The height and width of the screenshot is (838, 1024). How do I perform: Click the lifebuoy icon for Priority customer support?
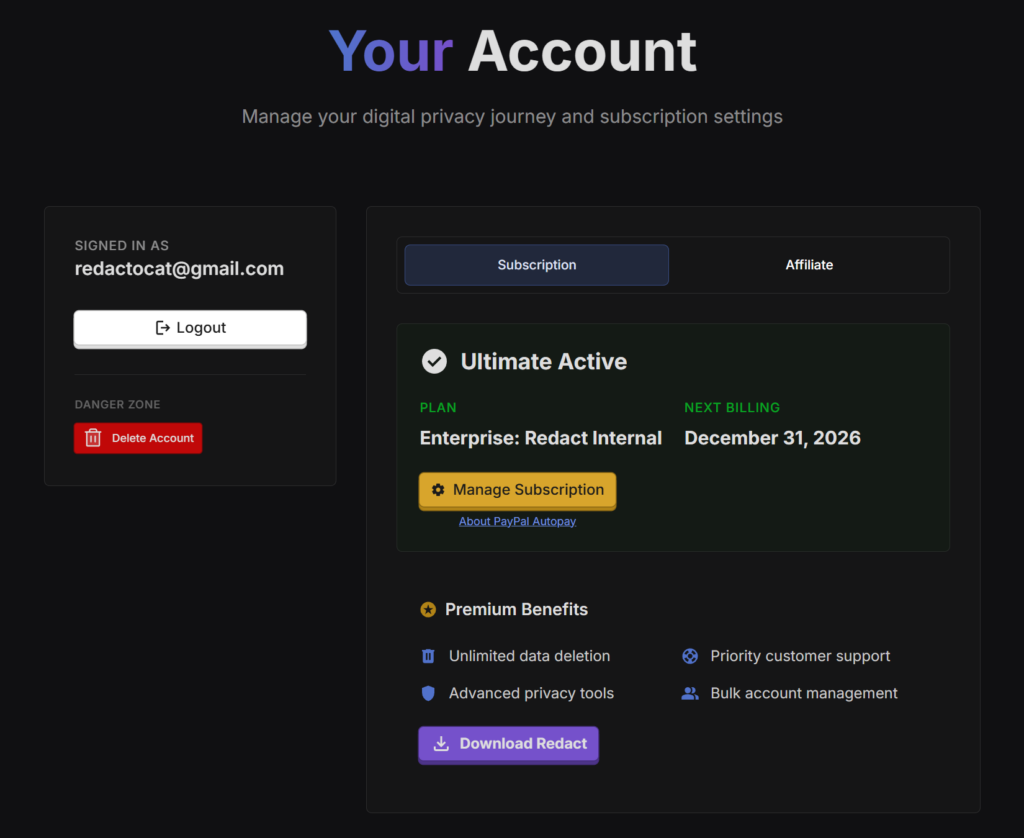pyautogui.click(x=690, y=656)
